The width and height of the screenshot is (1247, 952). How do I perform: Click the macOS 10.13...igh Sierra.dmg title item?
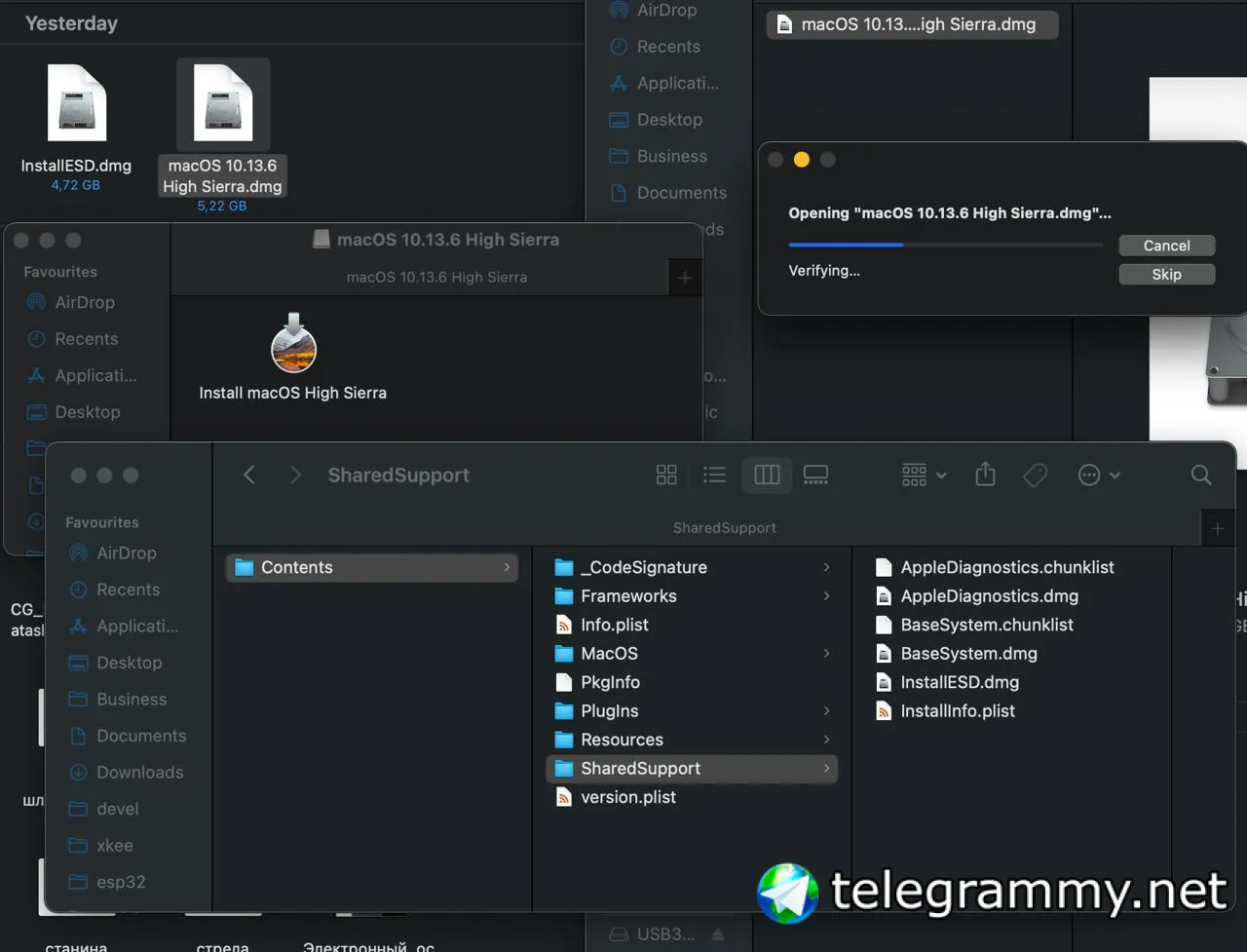[x=913, y=24]
